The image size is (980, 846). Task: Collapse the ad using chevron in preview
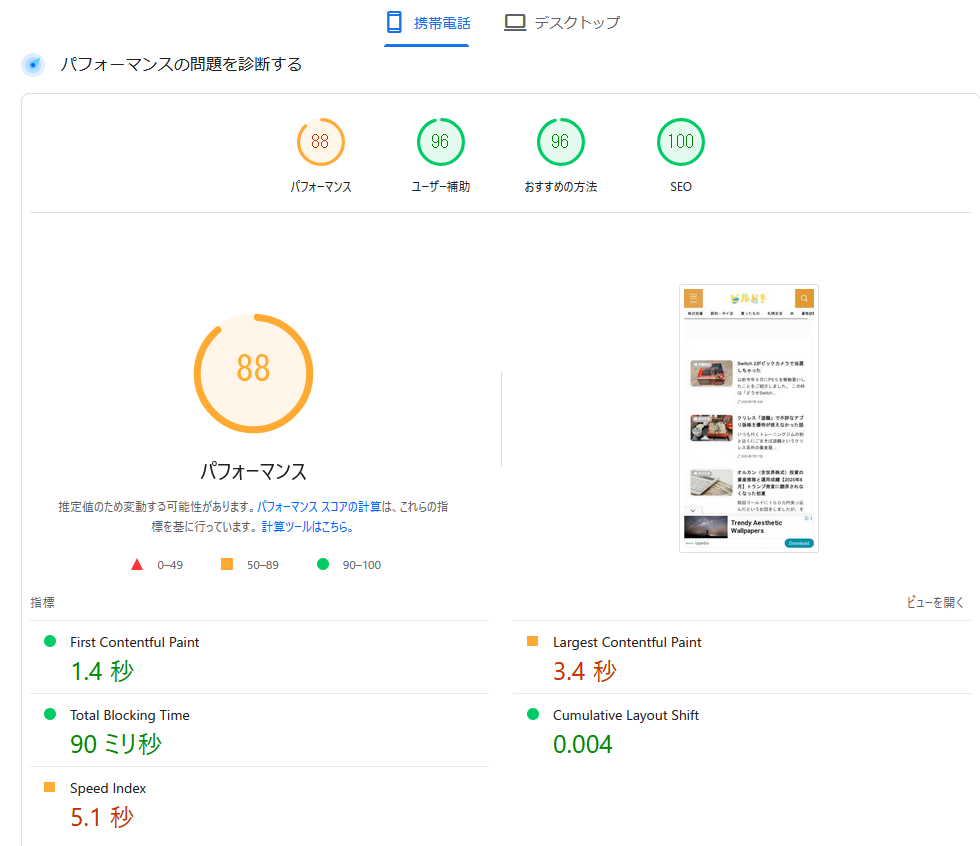pyautogui.click(x=694, y=511)
